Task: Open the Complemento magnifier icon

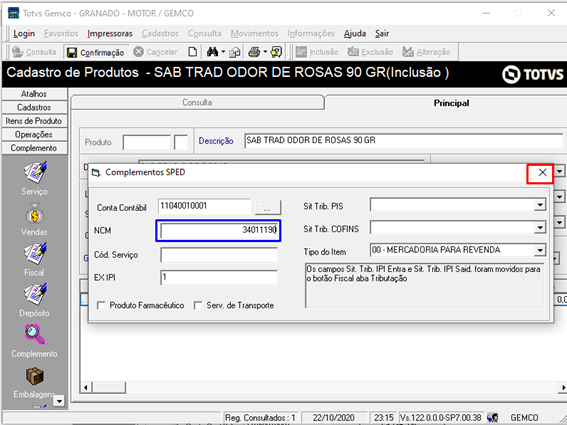Action: (x=35, y=335)
